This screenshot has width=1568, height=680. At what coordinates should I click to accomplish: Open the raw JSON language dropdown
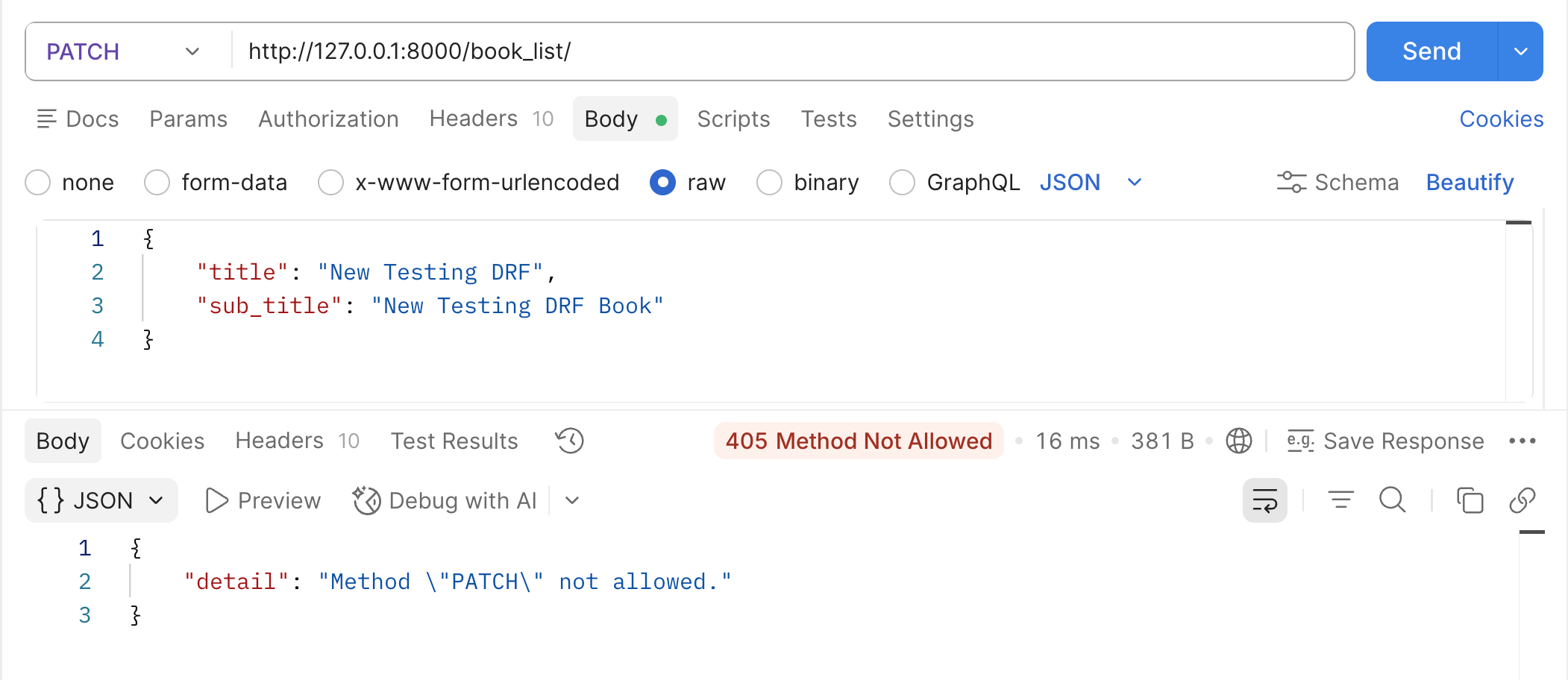point(1091,182)
